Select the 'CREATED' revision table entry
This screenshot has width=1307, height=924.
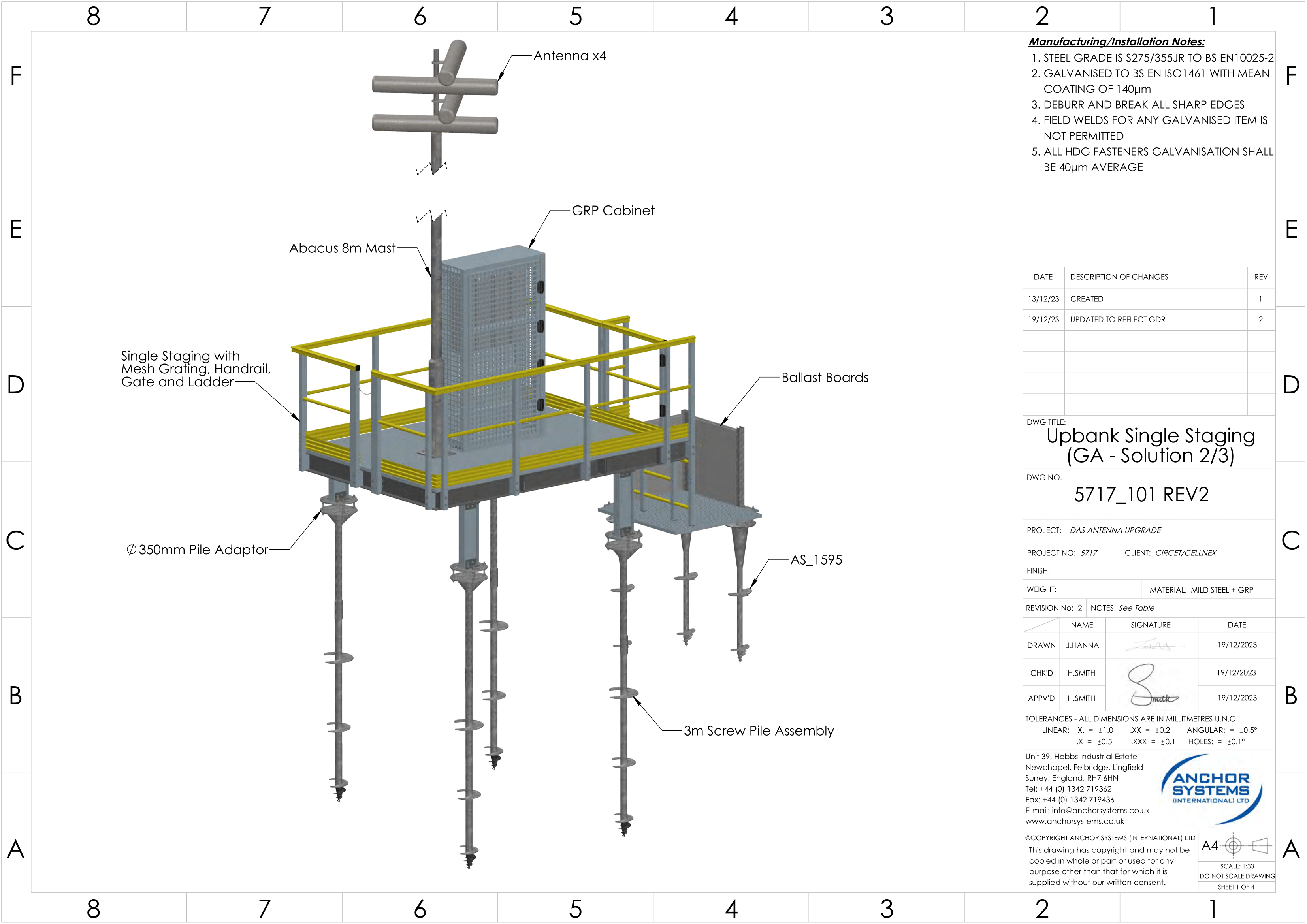coord(1086,299)
